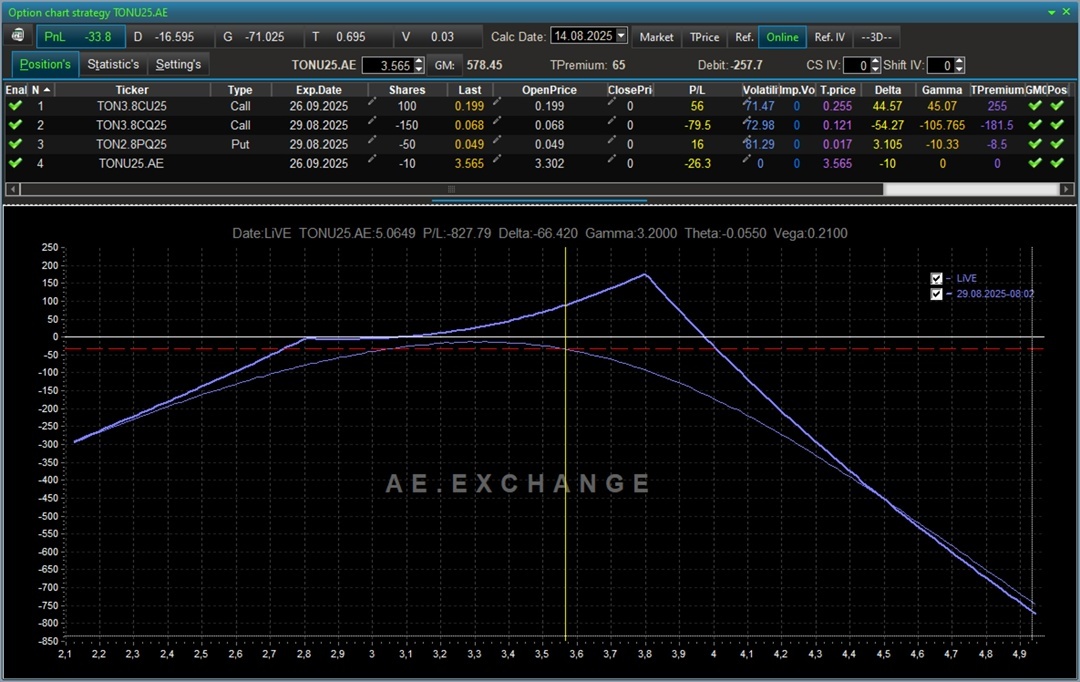Open the window title bar dropdown arrow

coord(1052,12)
